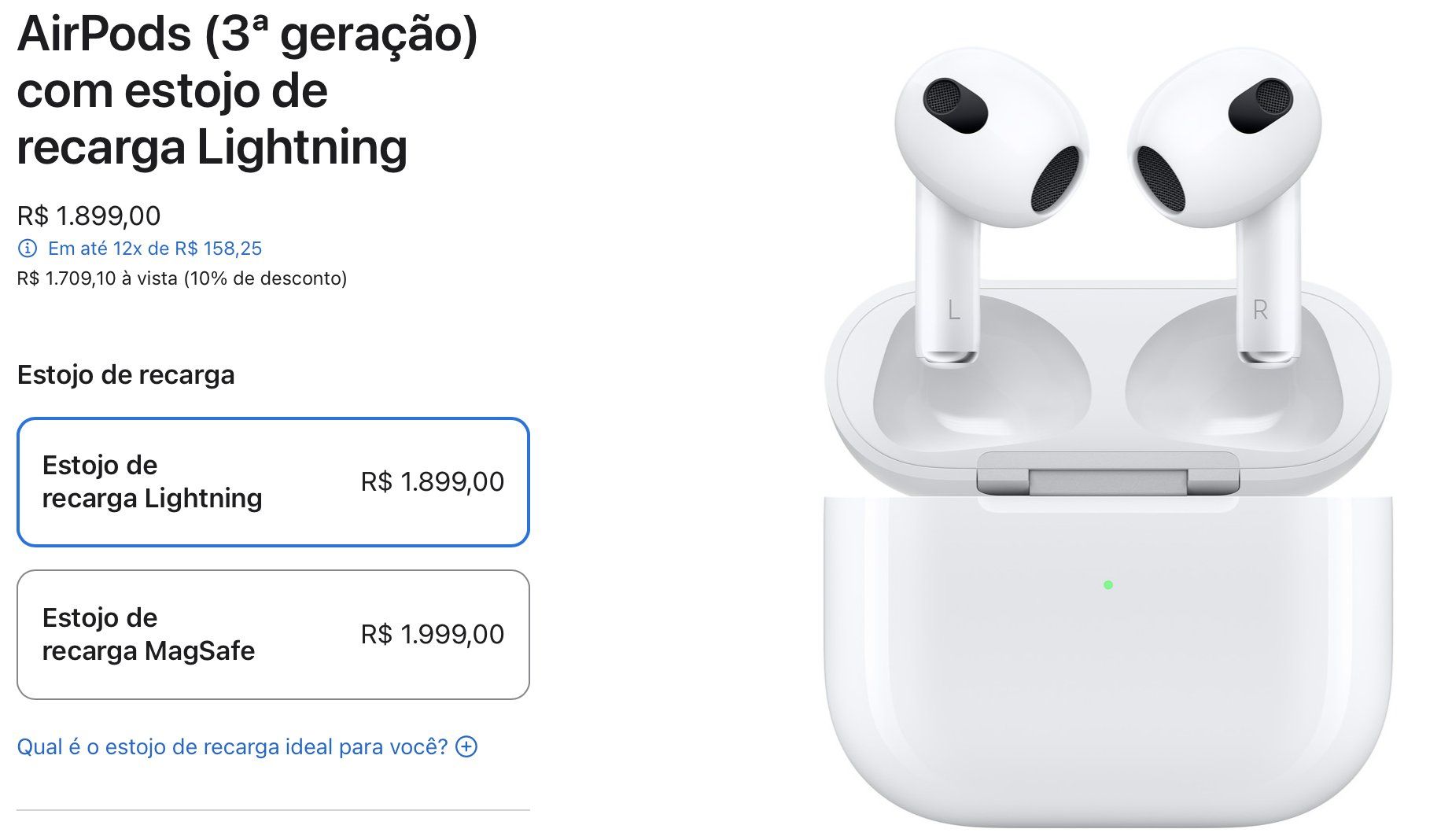
Task: Click the metal hinge of the charging case
Action: (x=1107, y=474)
